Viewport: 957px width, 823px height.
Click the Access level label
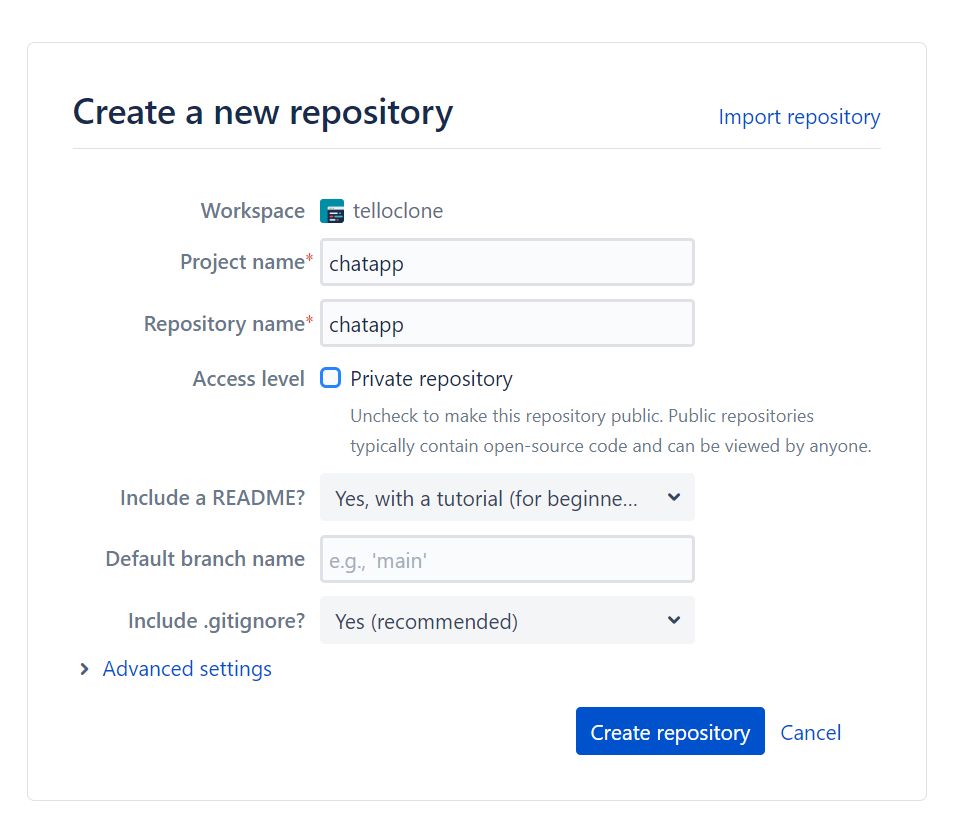(x=248, y=379)
